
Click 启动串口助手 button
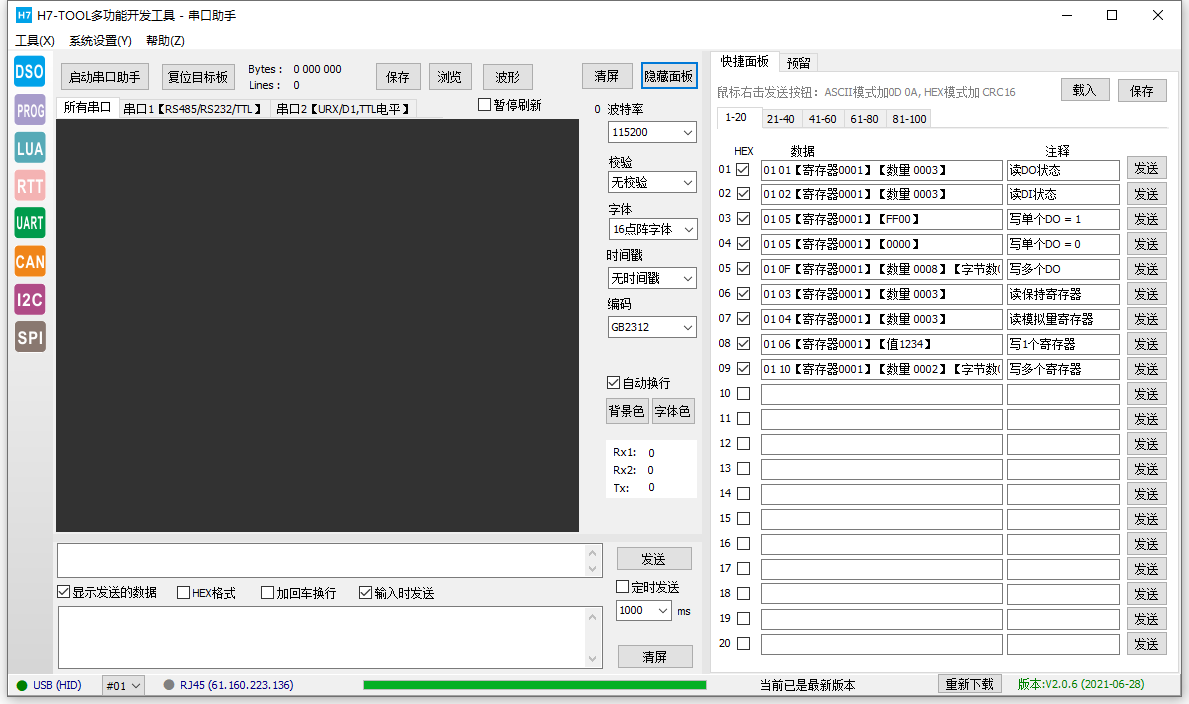click(105, 77)
